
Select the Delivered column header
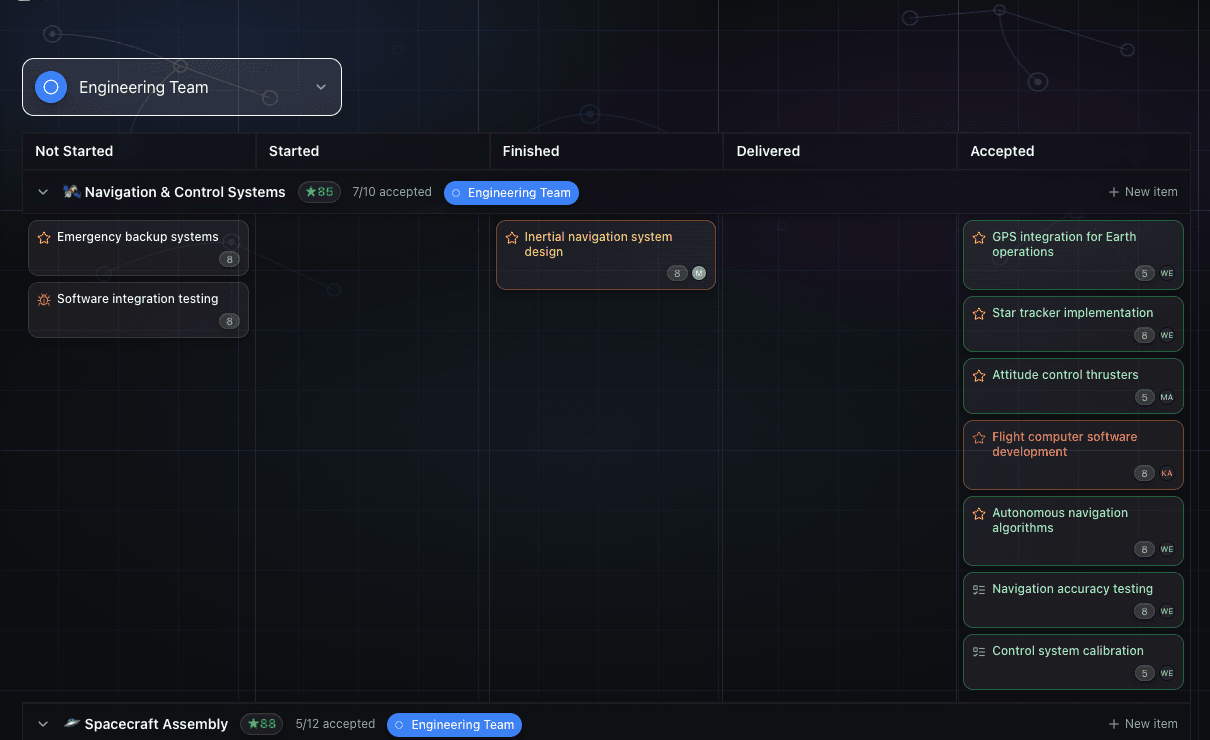tap(768, 151)
